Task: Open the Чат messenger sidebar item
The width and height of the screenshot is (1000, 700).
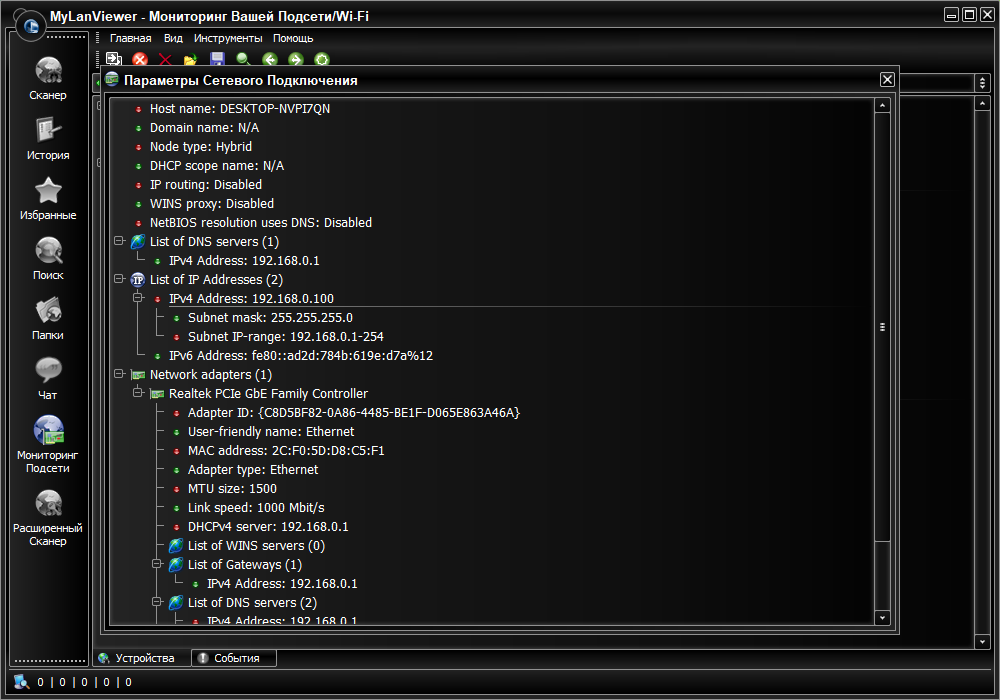Action: (x=48, y=378)
